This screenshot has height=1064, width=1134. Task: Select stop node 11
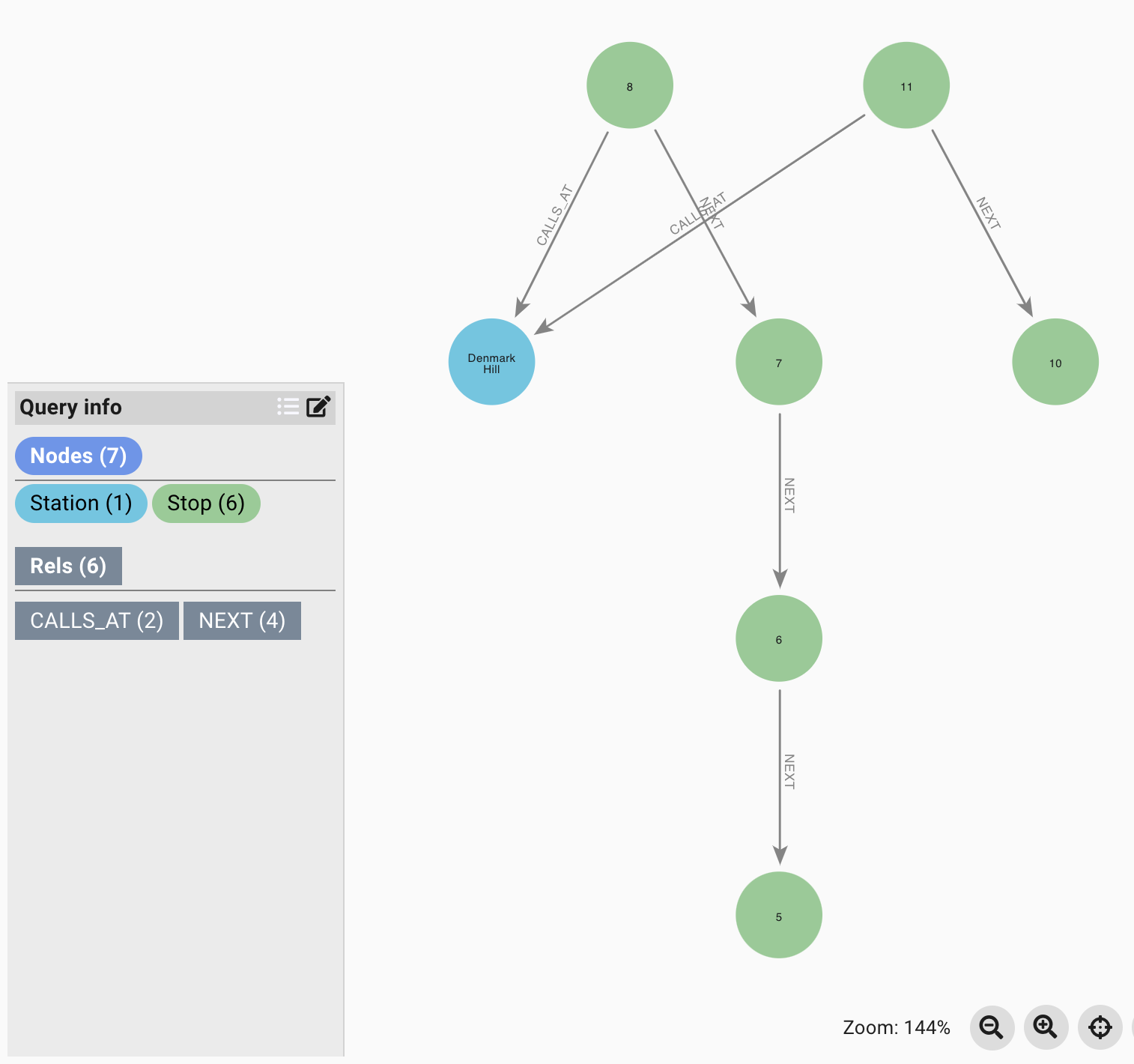906,85
